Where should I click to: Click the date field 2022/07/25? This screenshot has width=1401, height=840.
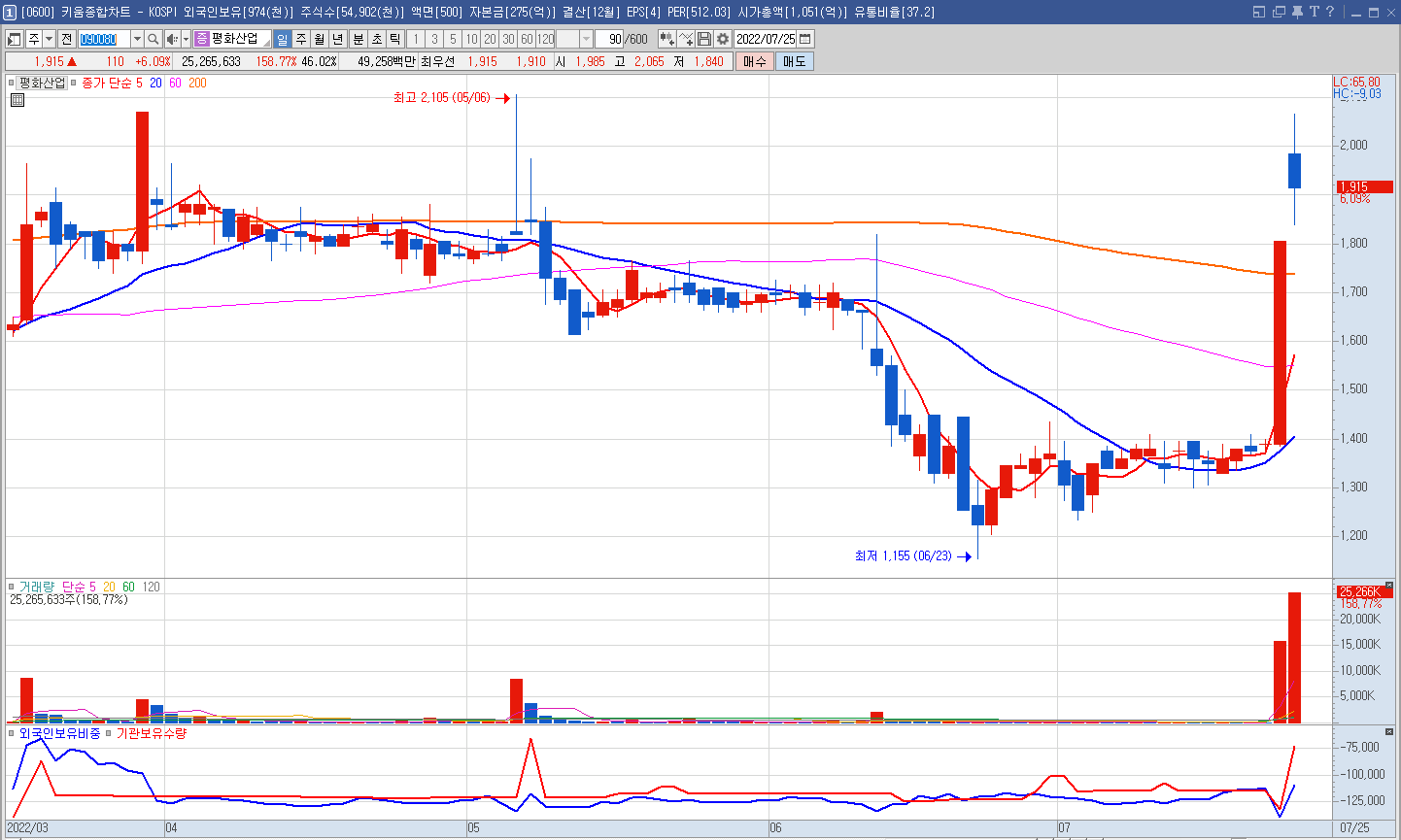pyautogui.click(x=766, y=39)
